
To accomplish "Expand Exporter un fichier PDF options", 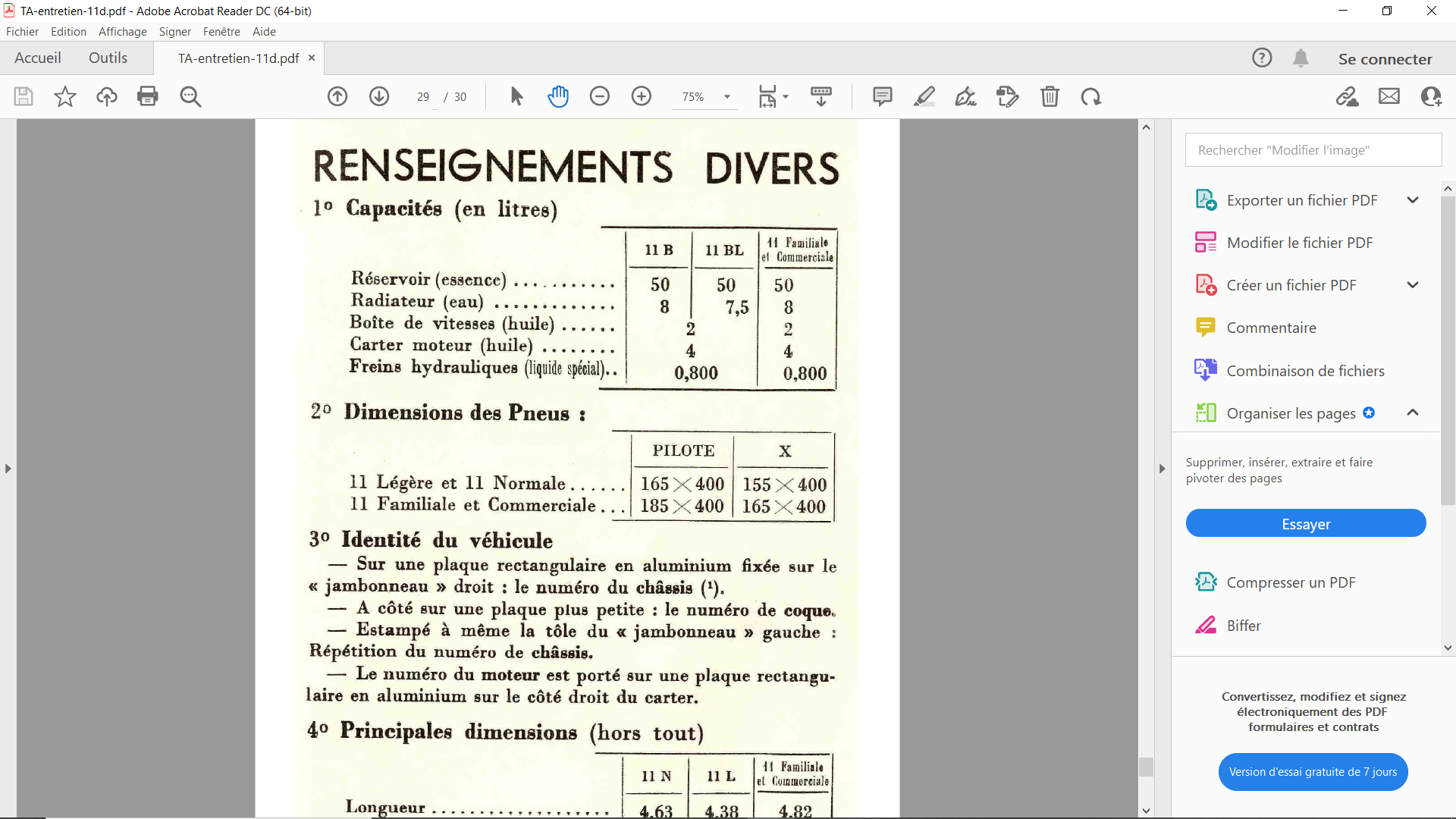I will coord(1413,200).
